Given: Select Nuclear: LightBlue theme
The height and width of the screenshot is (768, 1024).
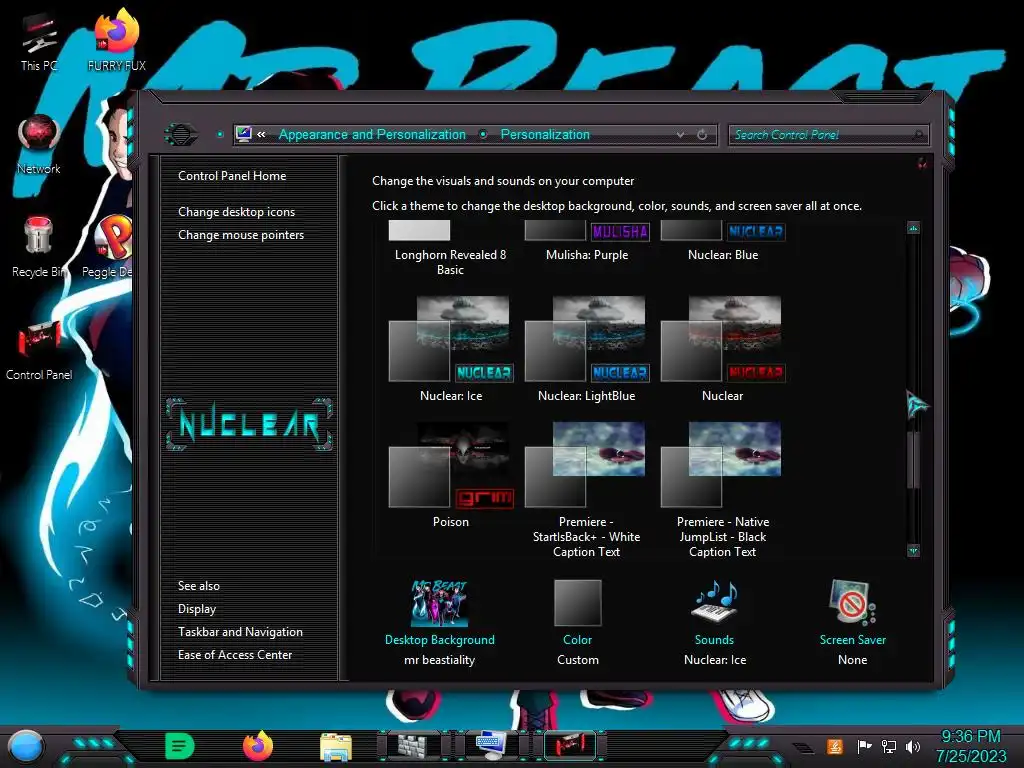Looking at the screenshot, I should [x=586, y=349].
